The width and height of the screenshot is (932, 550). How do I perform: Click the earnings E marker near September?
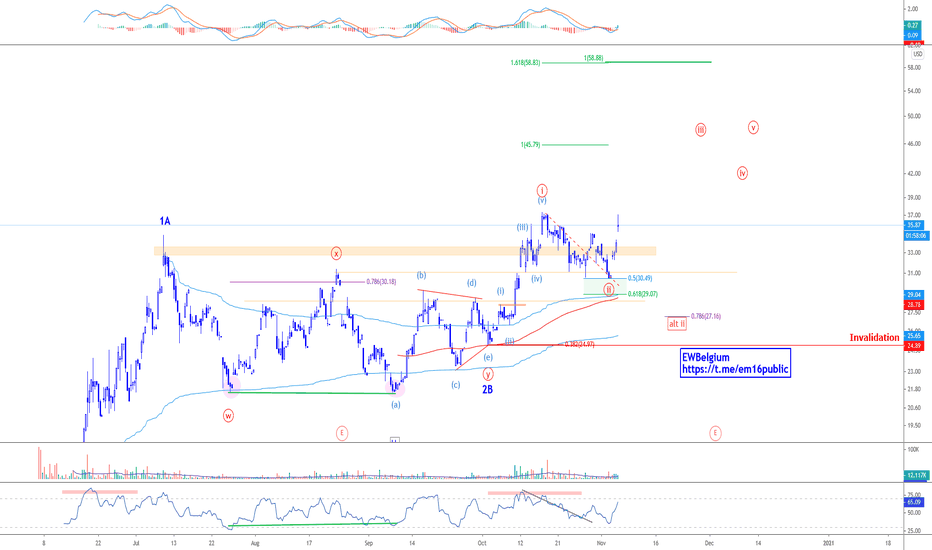[342, 433]
